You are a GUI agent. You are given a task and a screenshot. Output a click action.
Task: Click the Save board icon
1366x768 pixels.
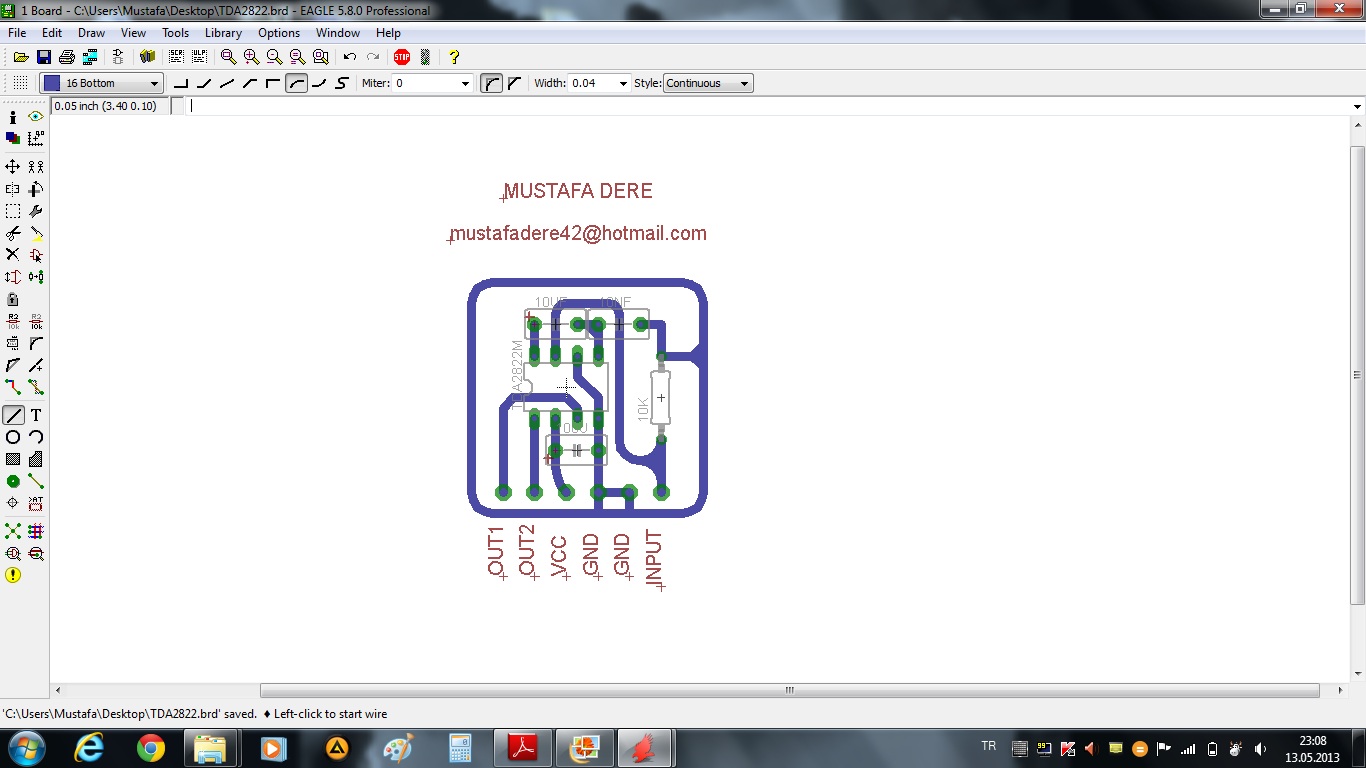pyautogui.click(x=43, y=57)
